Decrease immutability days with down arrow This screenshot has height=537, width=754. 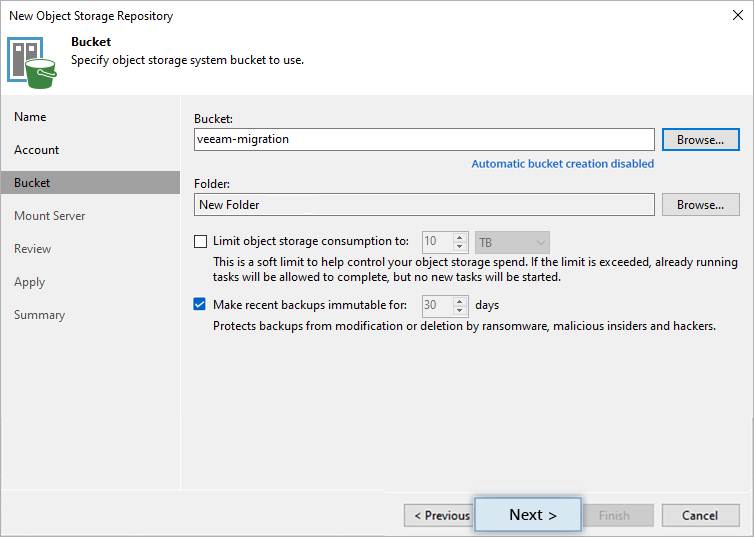(x=460, y=310)
